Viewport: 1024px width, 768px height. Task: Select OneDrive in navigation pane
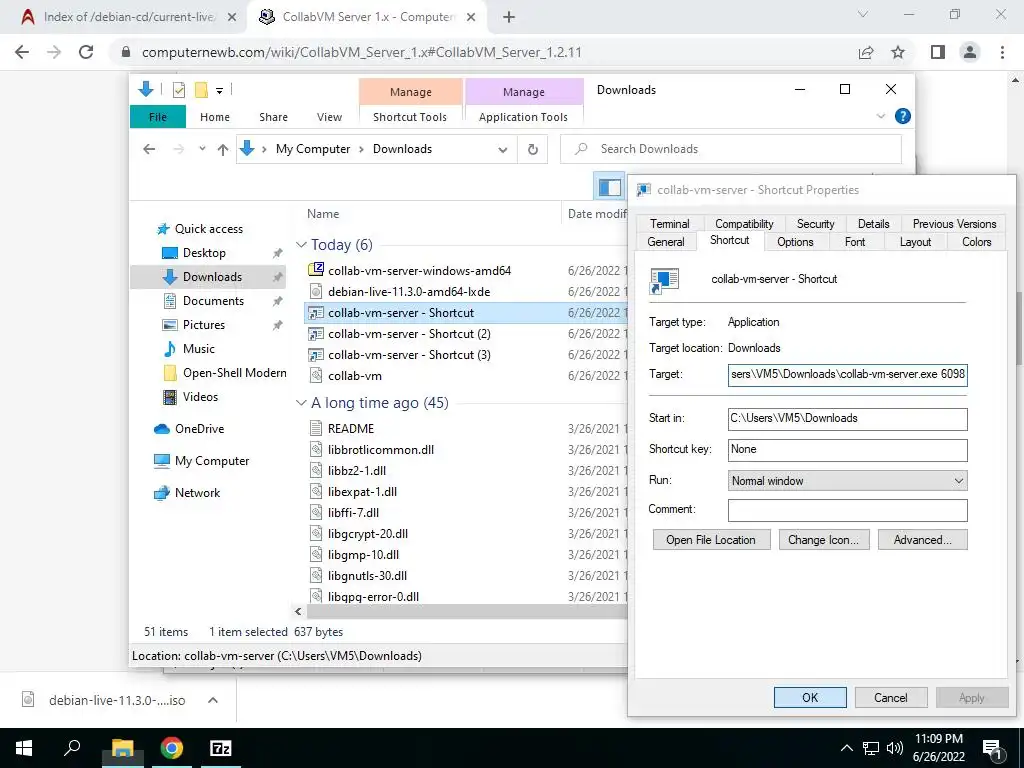[x=199, y=429]
